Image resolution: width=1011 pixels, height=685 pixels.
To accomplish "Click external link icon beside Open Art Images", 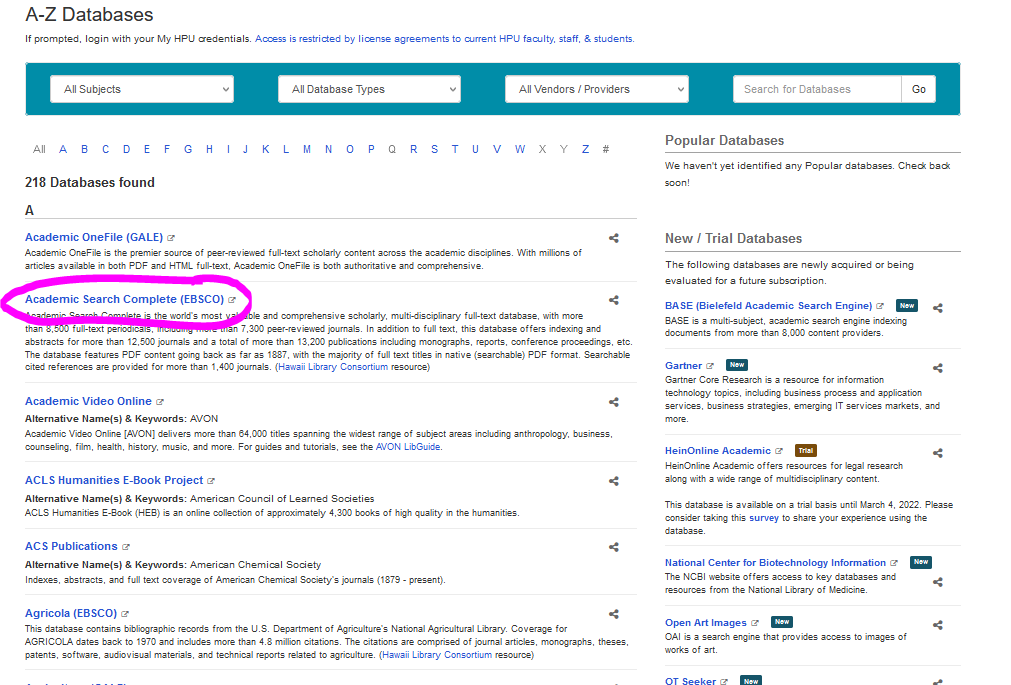I will [x=755, y=623].
